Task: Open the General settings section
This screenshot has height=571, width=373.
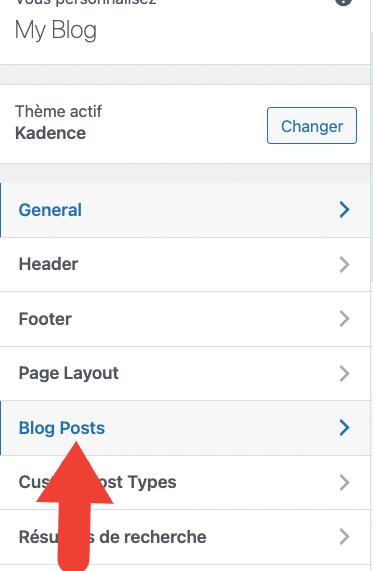Action: pos(185,210)
